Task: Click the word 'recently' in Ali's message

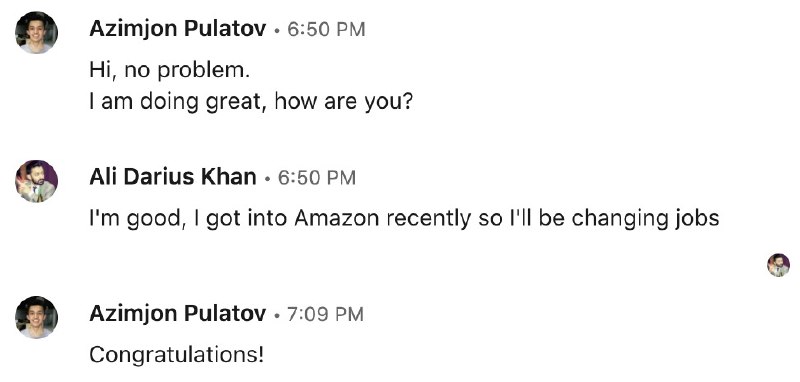Action: coord(429,219)
